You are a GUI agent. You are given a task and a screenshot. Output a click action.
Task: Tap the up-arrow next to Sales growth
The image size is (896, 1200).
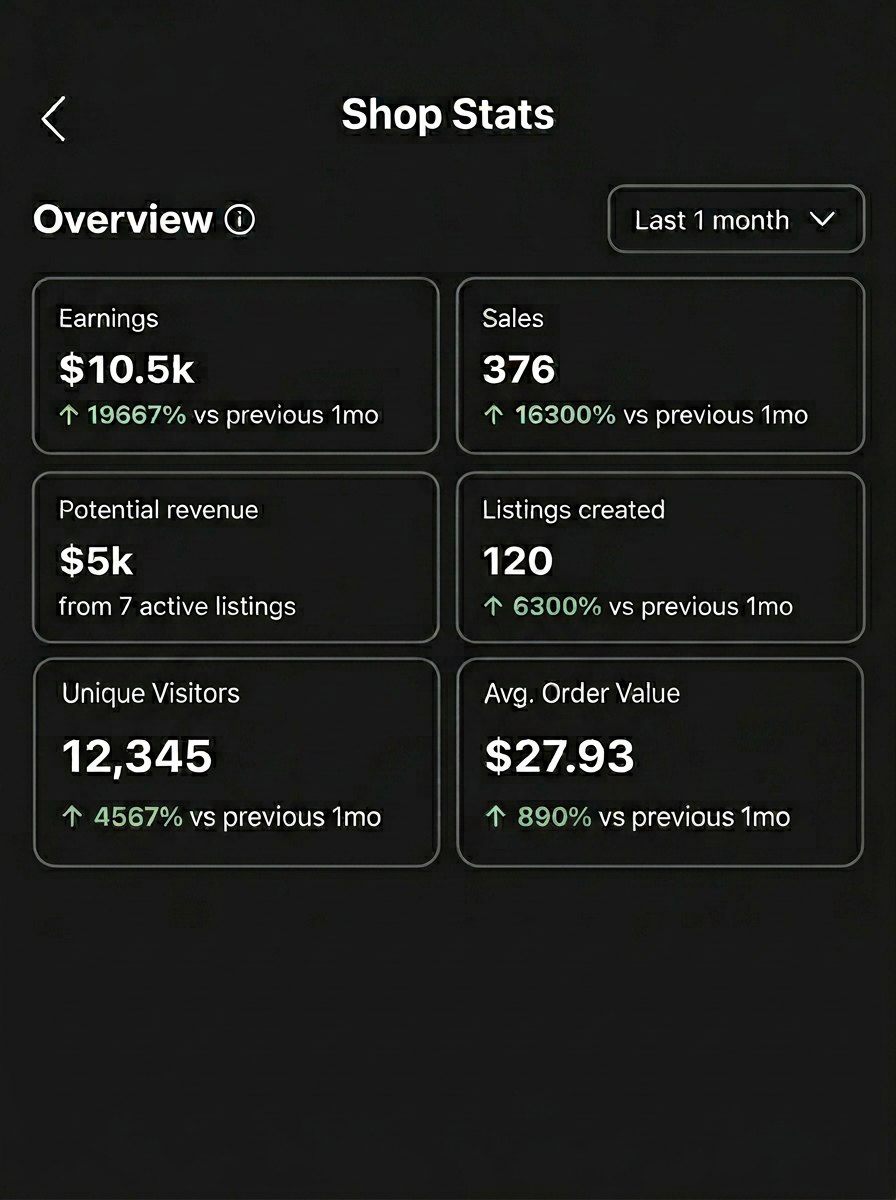[x=494, y=414]
